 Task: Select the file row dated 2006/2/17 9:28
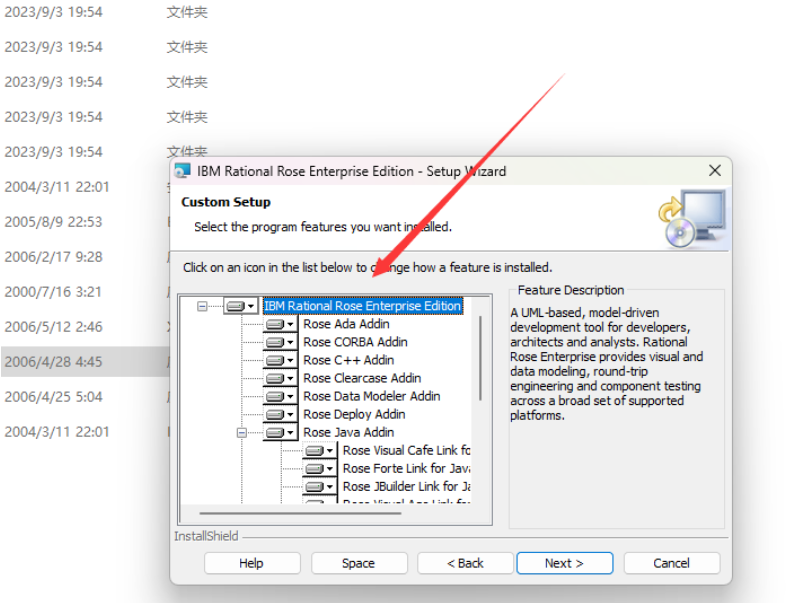(x=85, y=257)
